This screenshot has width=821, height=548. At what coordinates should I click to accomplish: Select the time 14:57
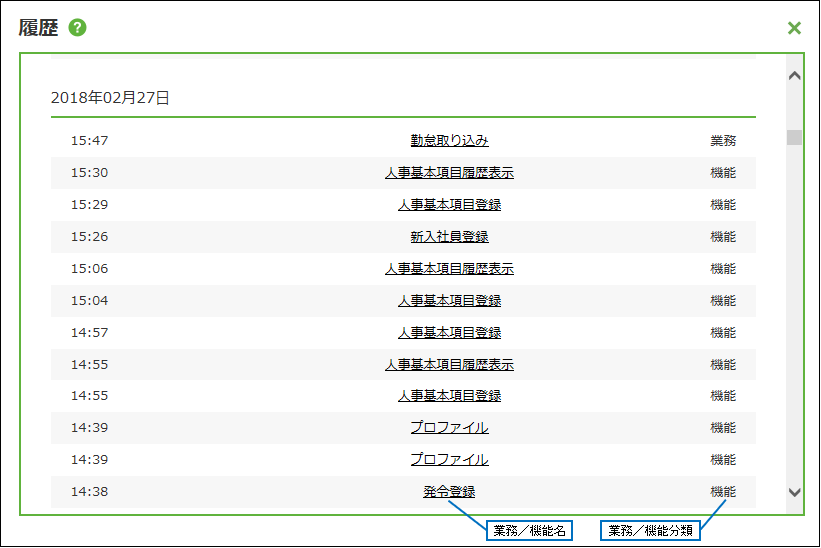(x=90, y=332)
